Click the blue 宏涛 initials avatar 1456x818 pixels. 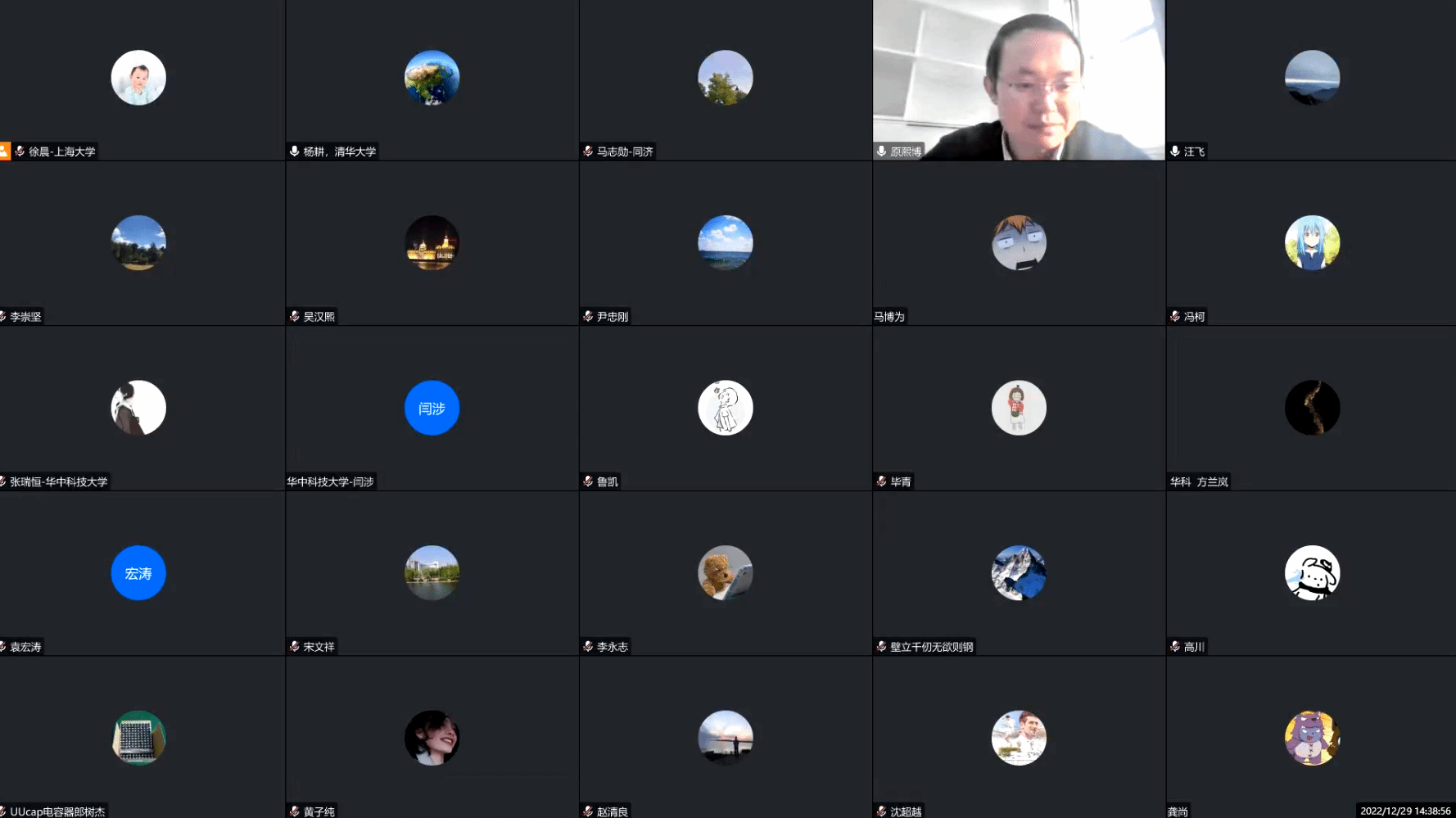pos(138,573)
